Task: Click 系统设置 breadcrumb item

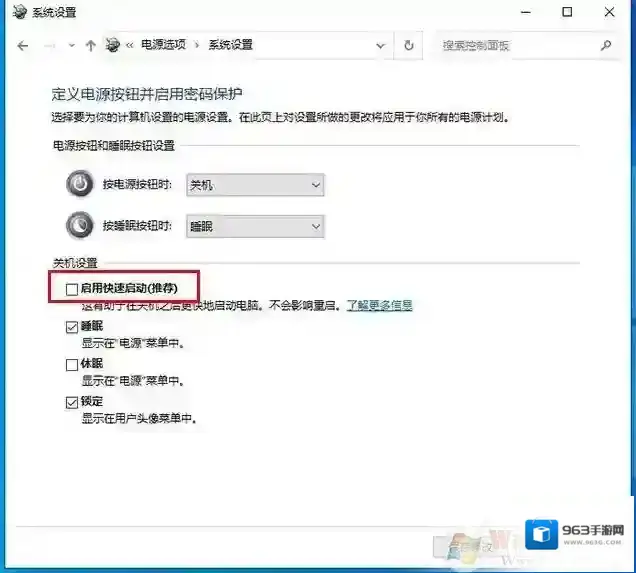Action: pos(231,45)
